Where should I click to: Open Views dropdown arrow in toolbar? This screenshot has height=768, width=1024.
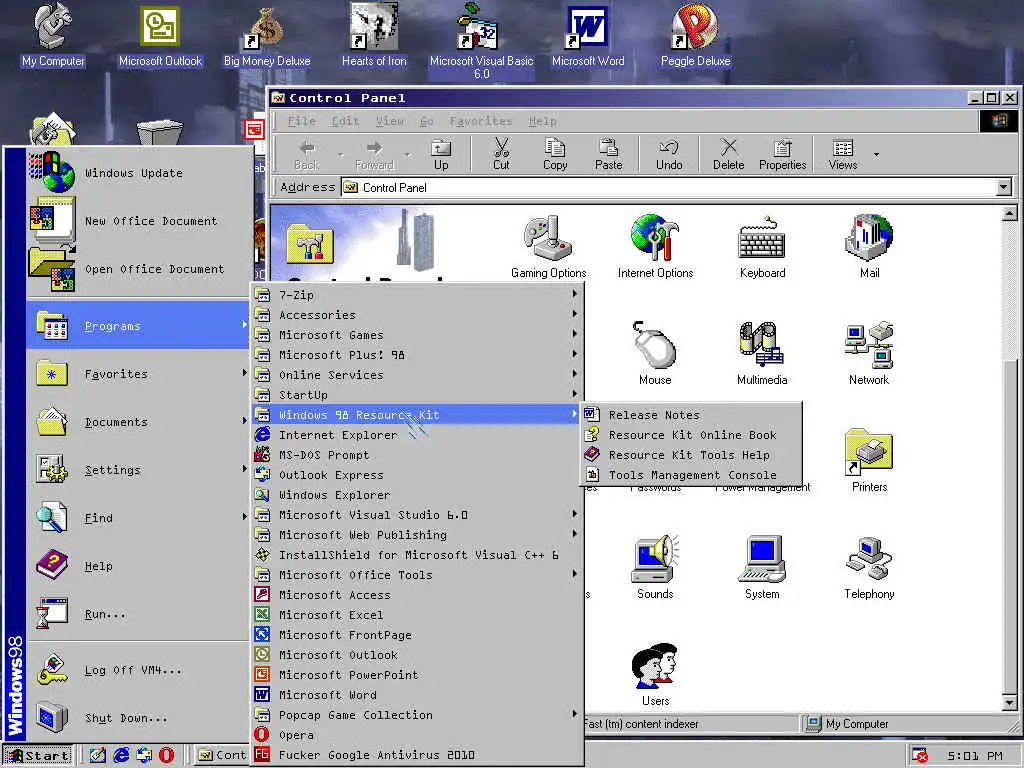pos(876,155)
